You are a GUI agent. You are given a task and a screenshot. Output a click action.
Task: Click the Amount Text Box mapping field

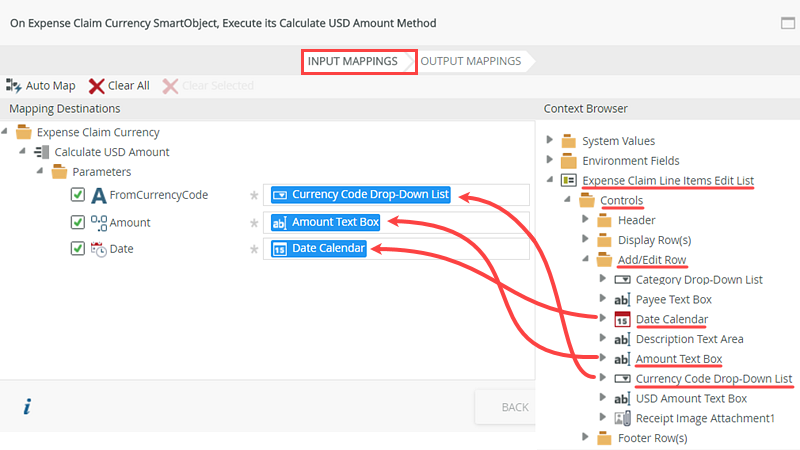point(396,222)
